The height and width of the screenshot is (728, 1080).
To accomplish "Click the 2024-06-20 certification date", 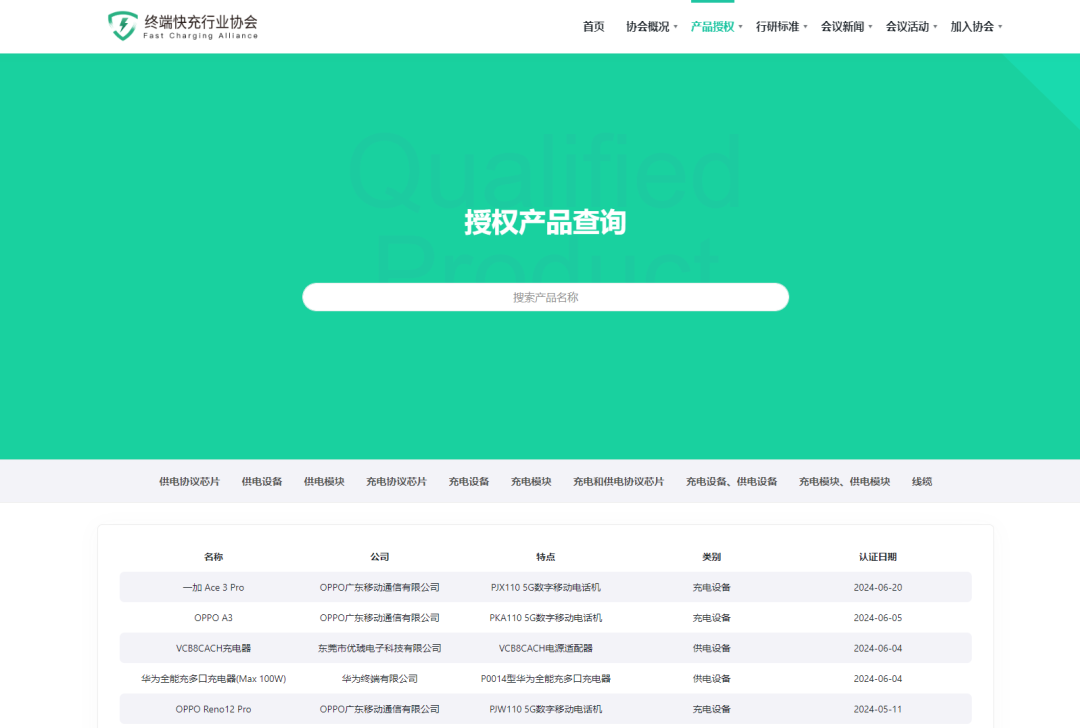I will (x=878, y=587).
